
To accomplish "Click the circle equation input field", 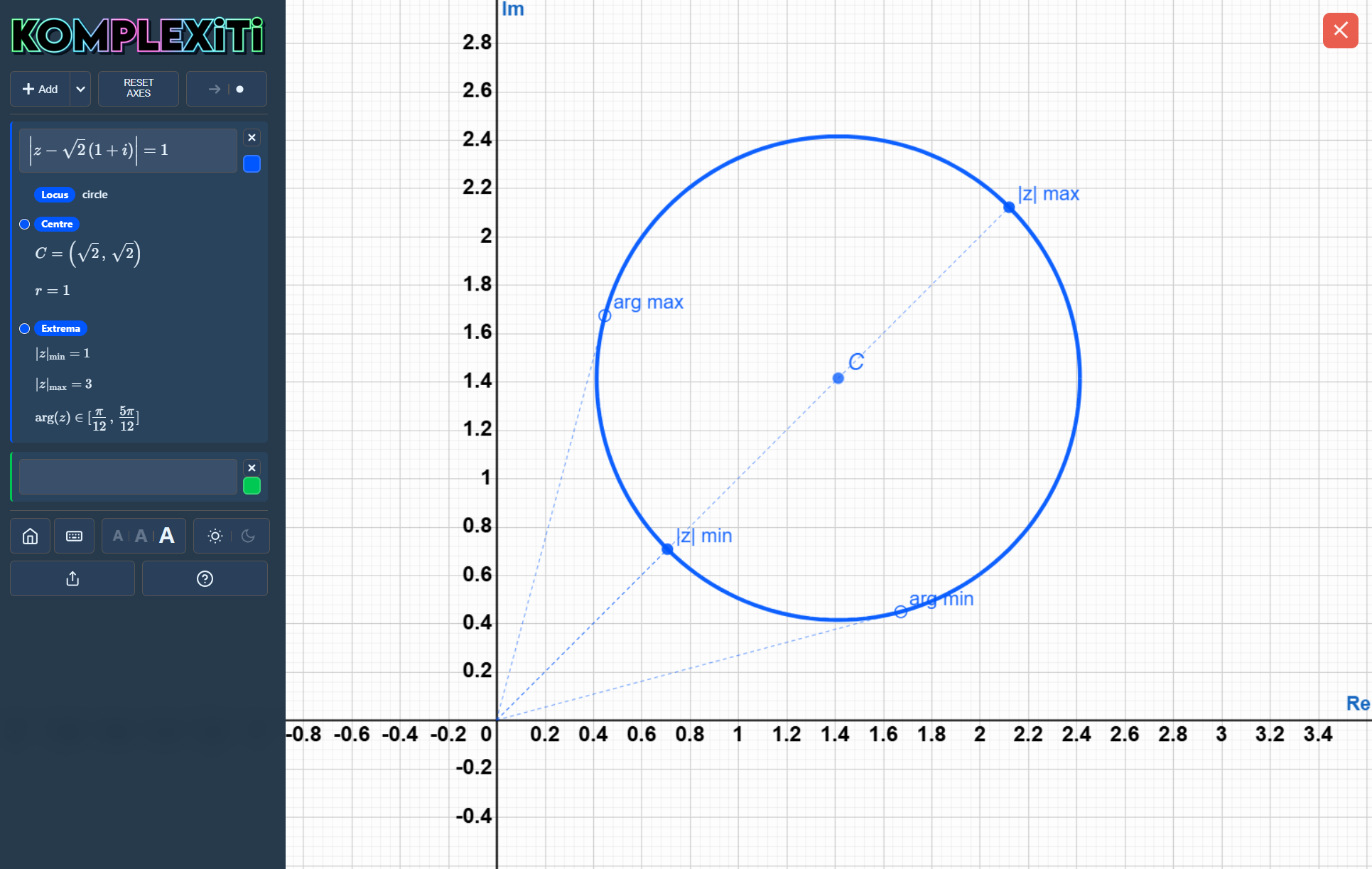I will (128, 150).
